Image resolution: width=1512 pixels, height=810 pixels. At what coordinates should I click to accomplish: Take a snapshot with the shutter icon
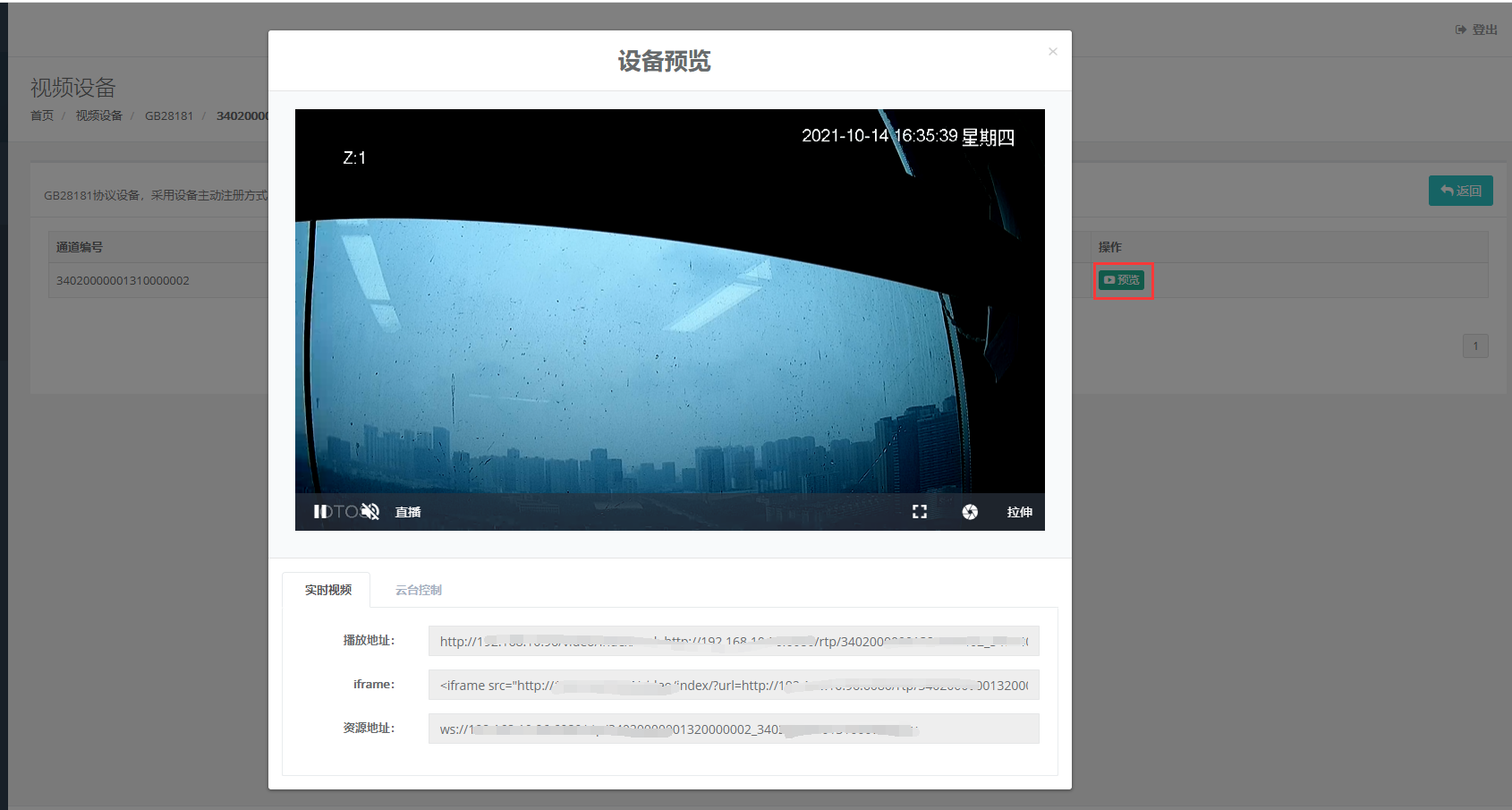(970, 512)
